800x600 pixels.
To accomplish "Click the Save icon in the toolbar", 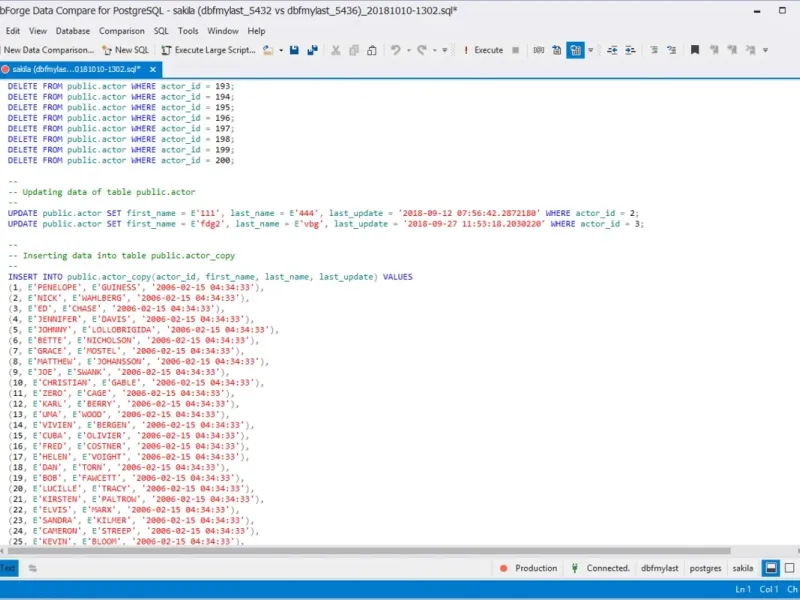I will (295, 50).
